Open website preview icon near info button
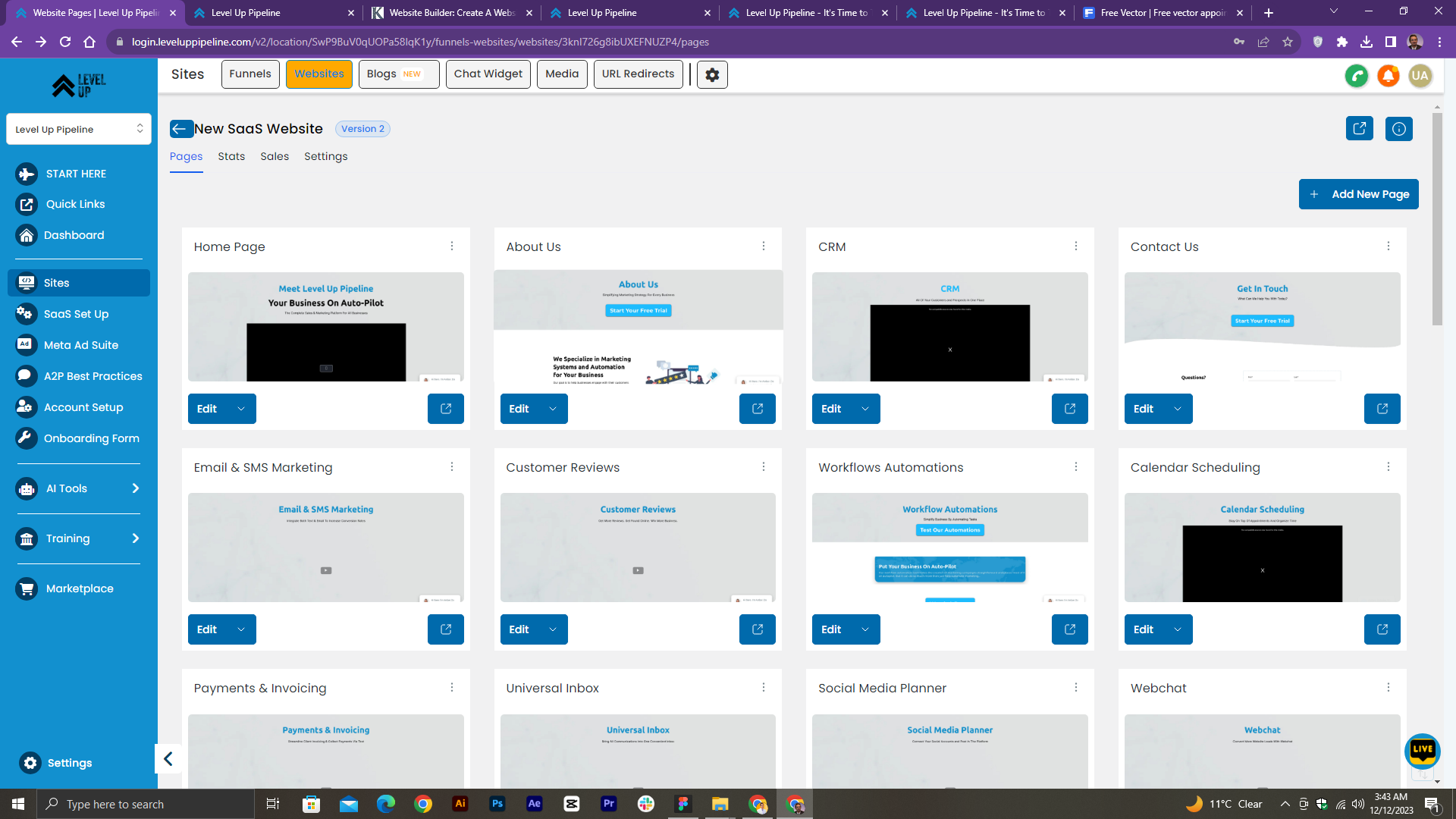This screenshot has height=819, width=1456. click(1359, 128)
